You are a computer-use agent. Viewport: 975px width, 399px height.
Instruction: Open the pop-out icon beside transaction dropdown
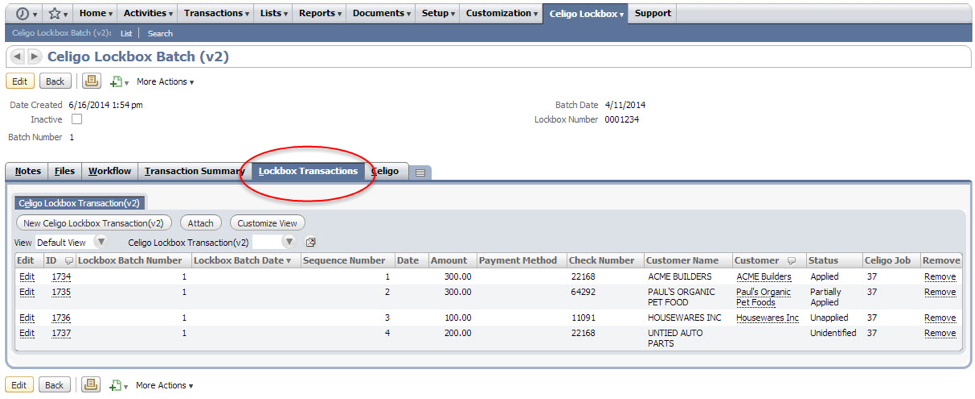click(311, 242)
